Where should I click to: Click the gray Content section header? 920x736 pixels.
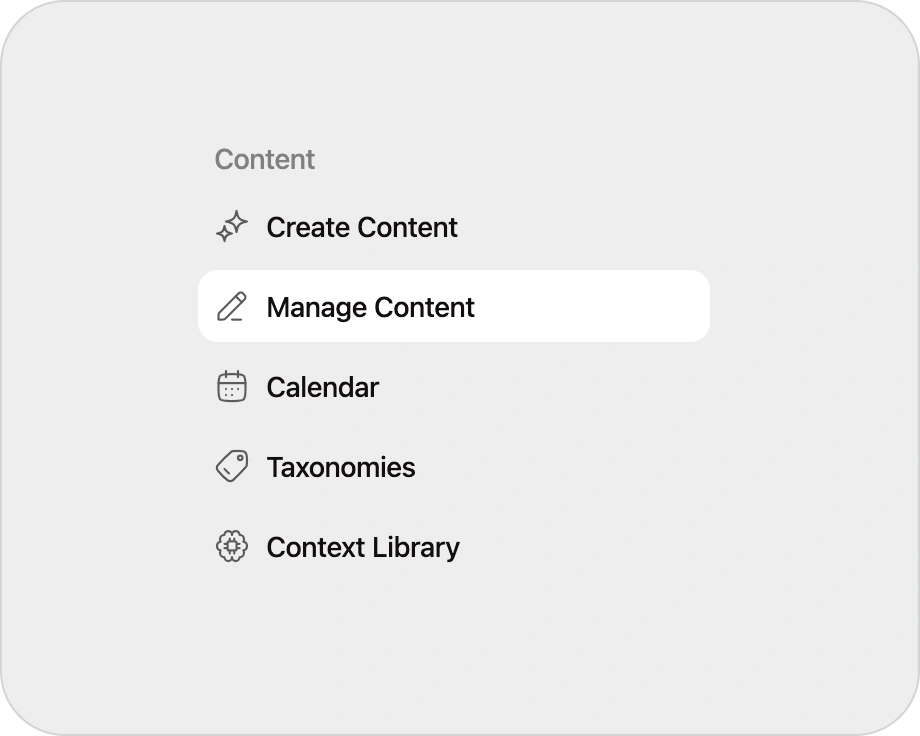tap(265, 159)
